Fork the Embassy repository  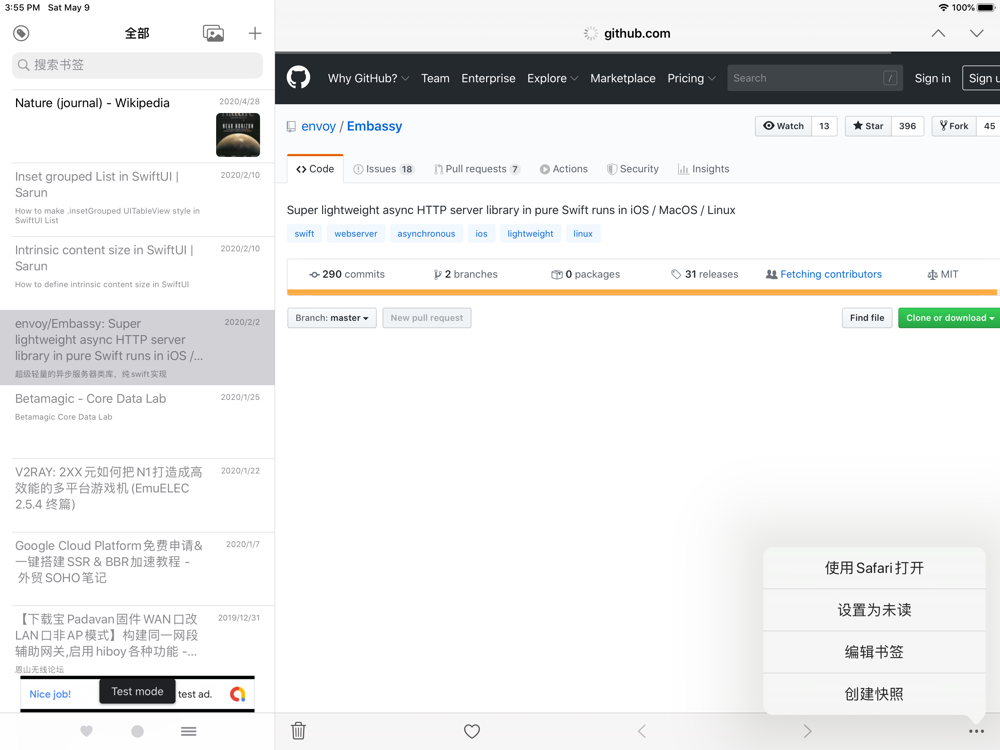click(x=955, y=126)
